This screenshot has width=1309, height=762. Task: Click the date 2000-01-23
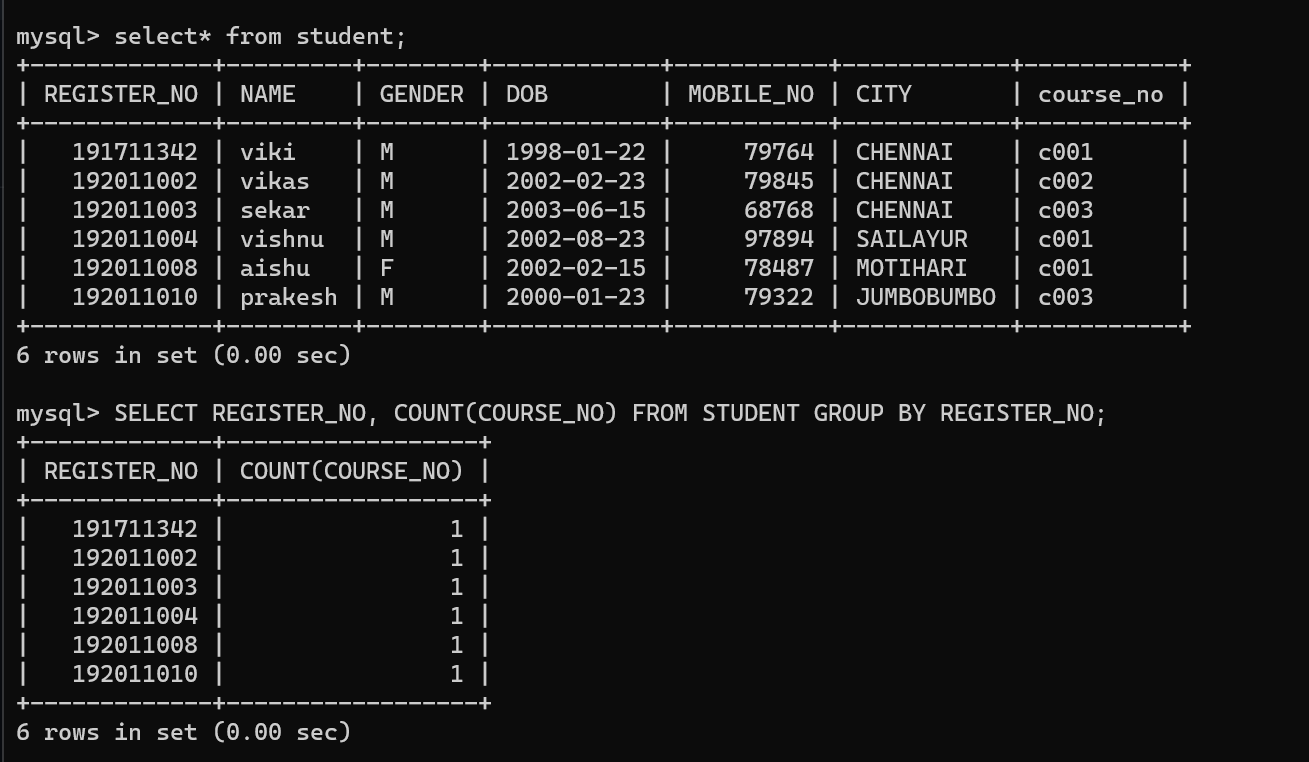(576, 297)
